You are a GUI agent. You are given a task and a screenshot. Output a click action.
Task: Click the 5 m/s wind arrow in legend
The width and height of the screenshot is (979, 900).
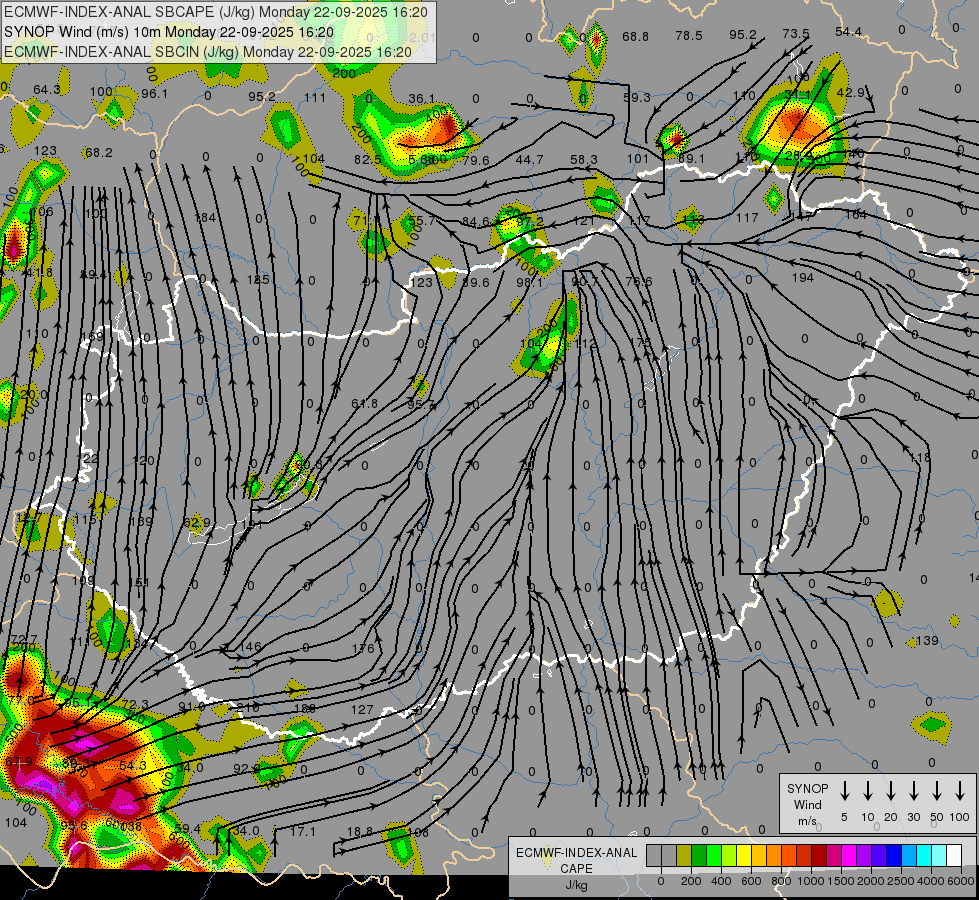(844, 791)
